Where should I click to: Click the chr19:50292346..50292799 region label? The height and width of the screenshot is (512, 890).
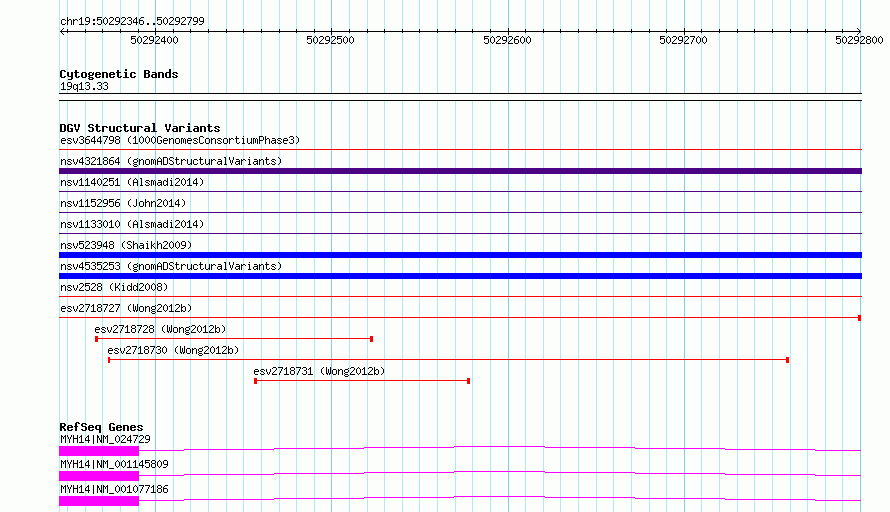132,21
